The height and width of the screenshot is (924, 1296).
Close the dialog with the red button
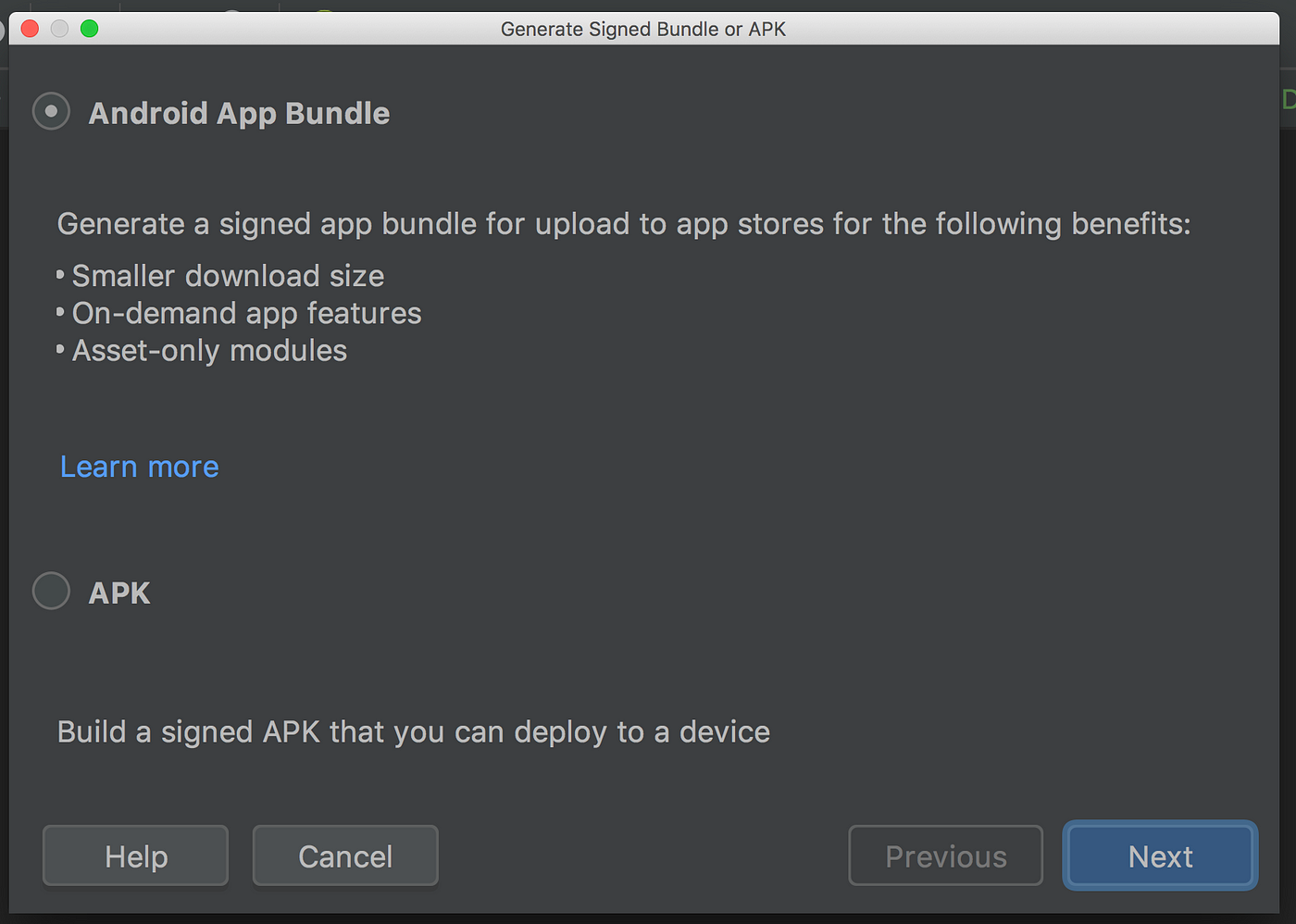30,29
